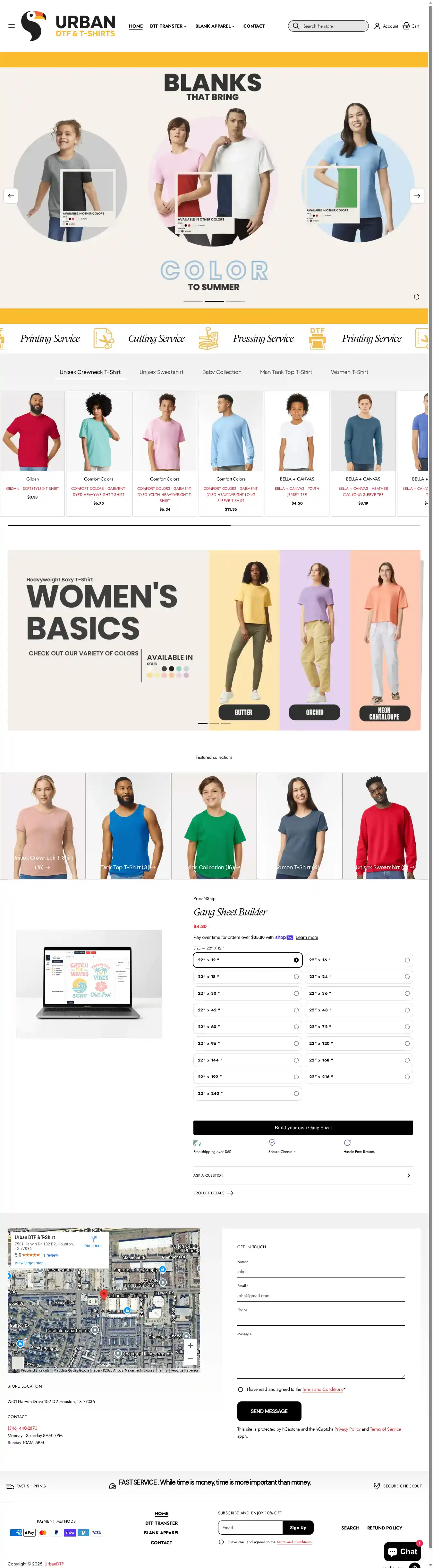Select the 22" x 240" size option
Image resolution: width=433 pixels, height=1568 pixels.
248,1093
